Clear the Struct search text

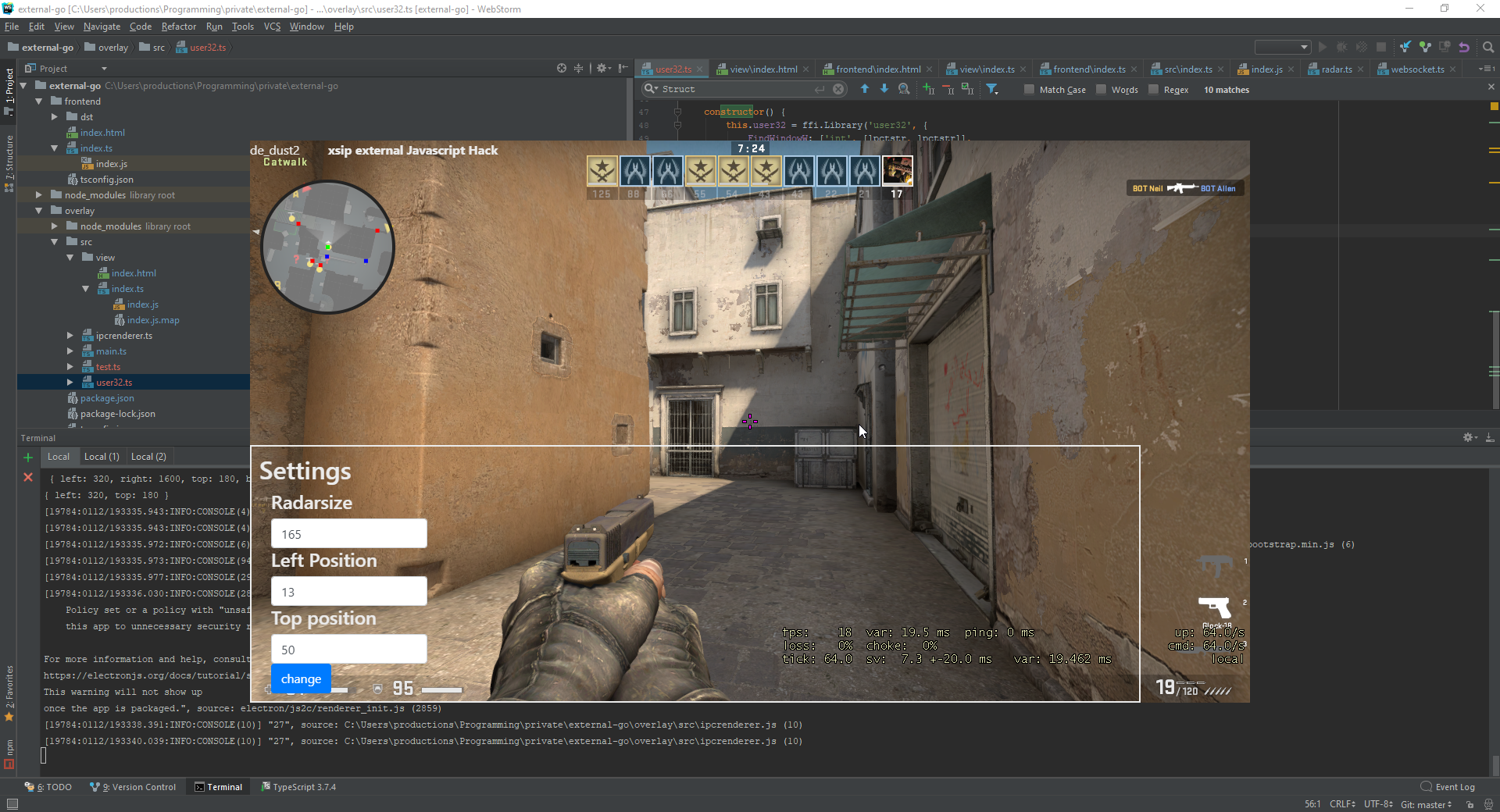(838, 89)
